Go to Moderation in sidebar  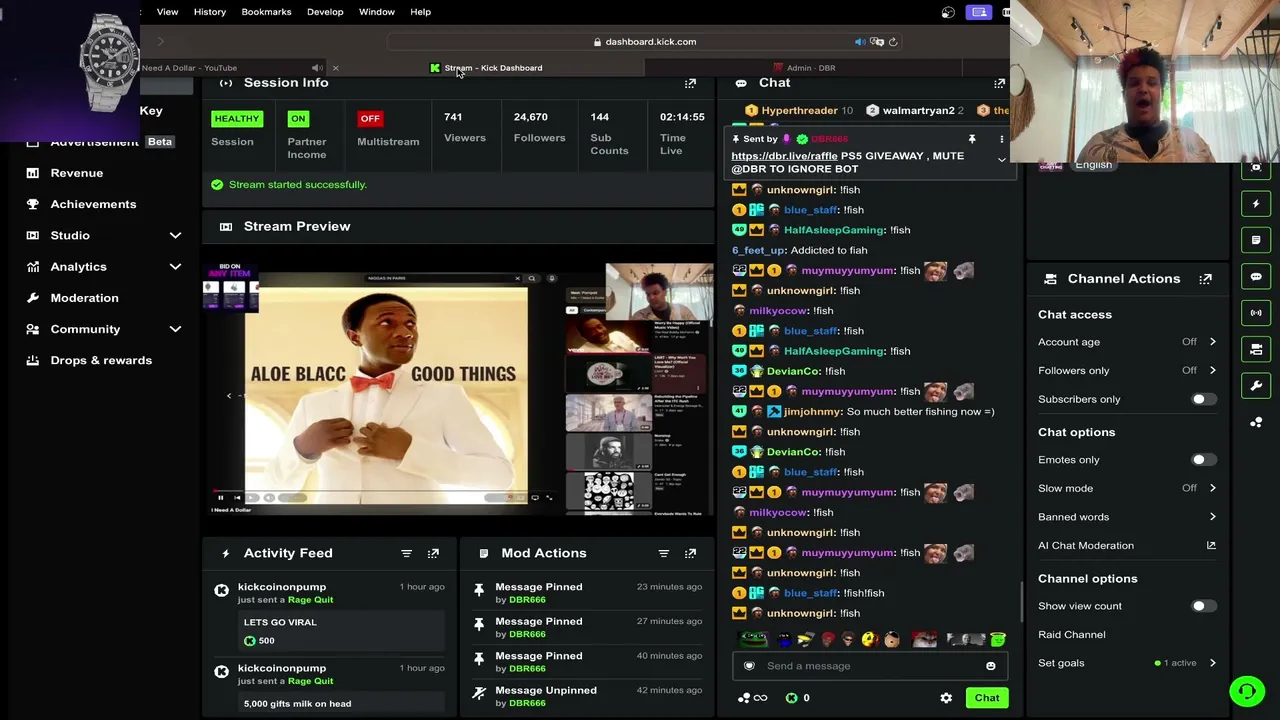(x=84, y=298)
